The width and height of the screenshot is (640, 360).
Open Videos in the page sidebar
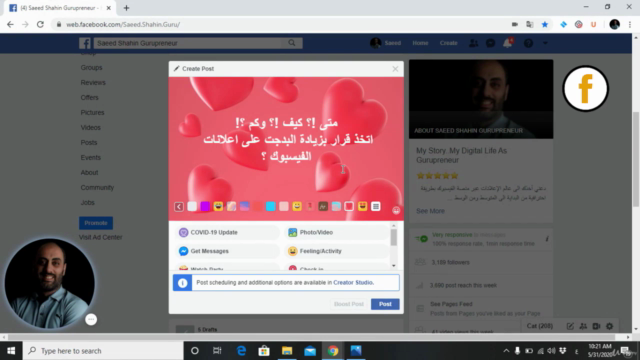click(x=90, y=127)
